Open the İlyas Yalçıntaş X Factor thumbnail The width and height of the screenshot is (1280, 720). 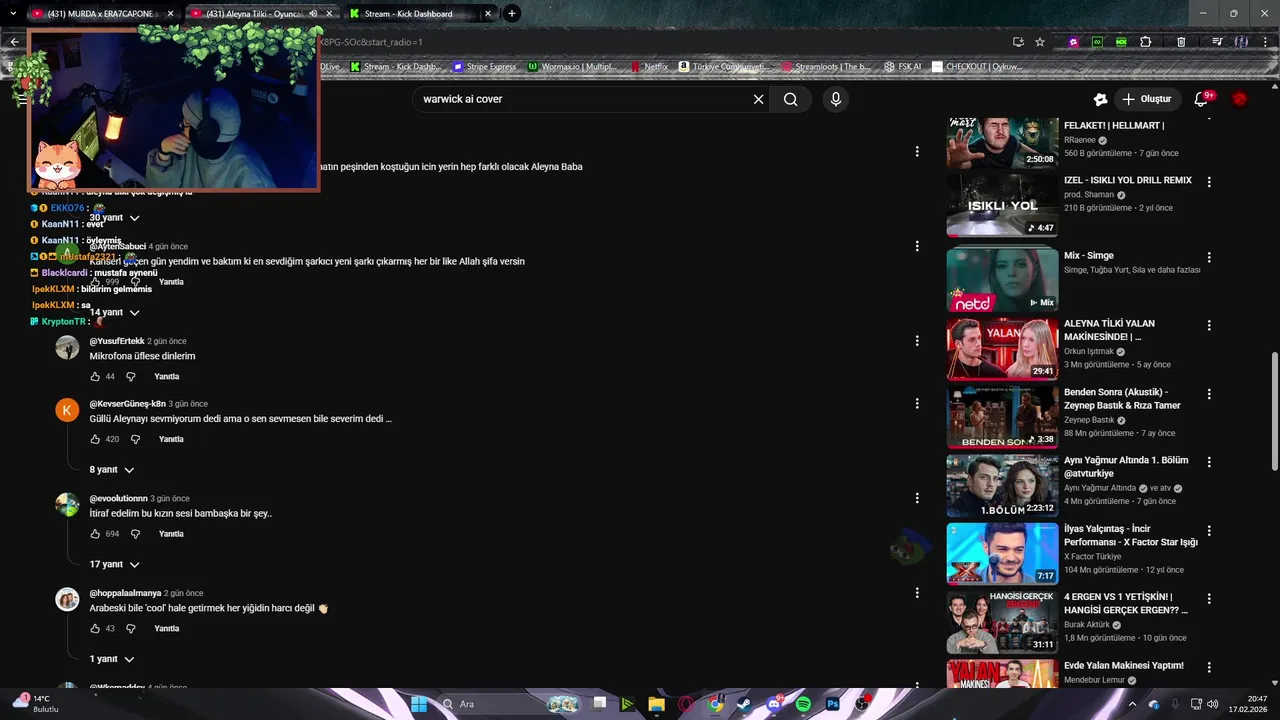click(1002, 554)
